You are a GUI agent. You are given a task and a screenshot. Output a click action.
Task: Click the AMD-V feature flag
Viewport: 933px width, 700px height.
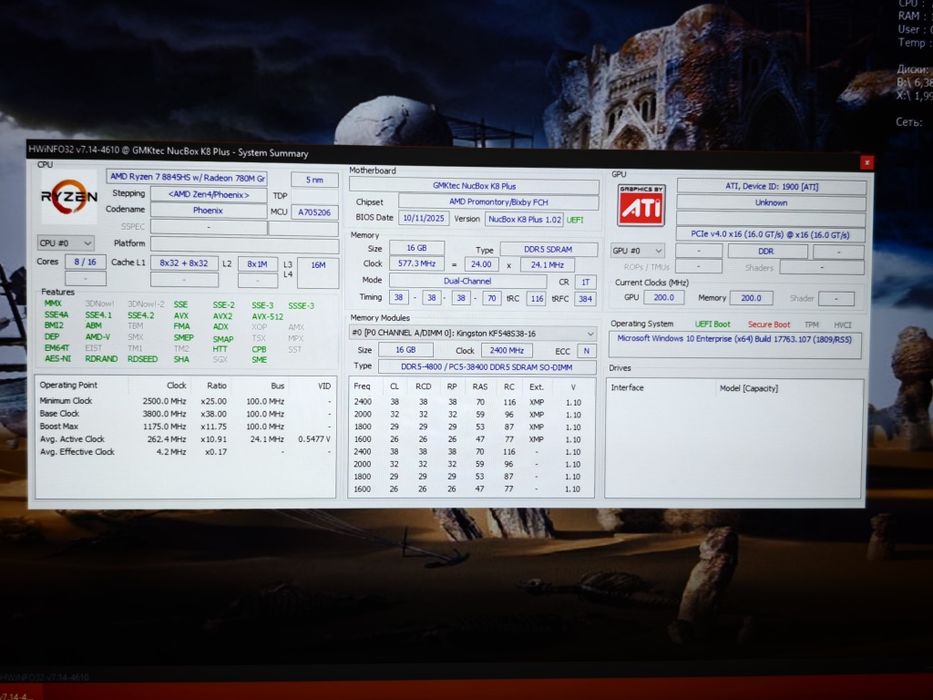(x=98, y=337)
